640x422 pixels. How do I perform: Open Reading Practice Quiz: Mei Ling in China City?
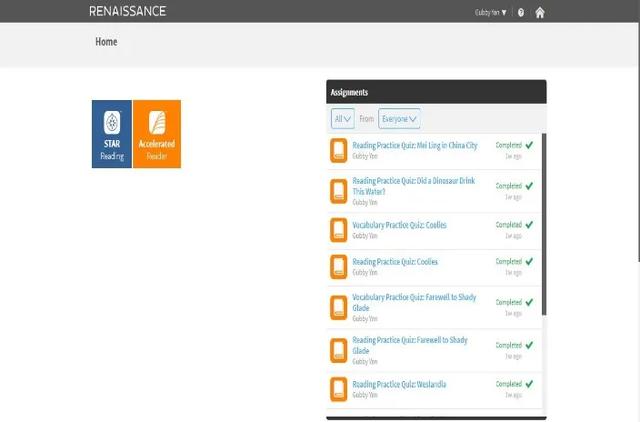tap(415, 145)
